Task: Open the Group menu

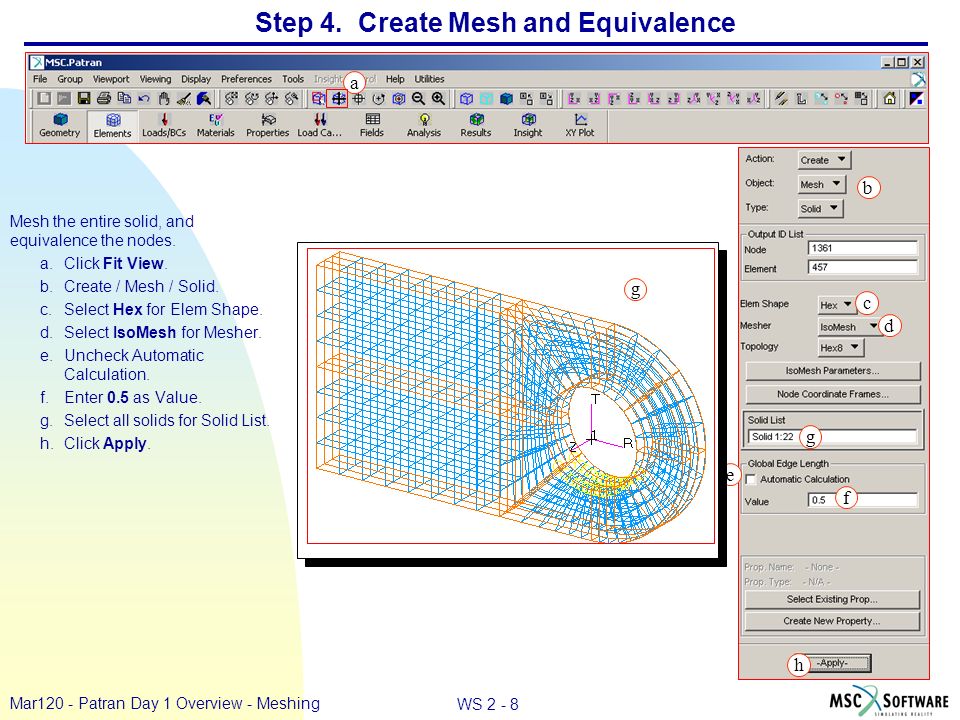Action: [x=70, y=79]
